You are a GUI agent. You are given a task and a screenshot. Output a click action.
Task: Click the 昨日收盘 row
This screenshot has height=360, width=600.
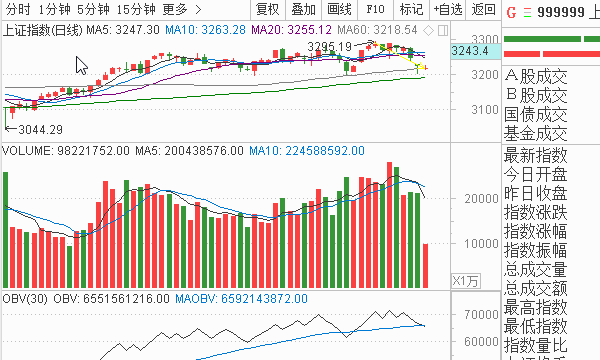click(x=535, y=193)
